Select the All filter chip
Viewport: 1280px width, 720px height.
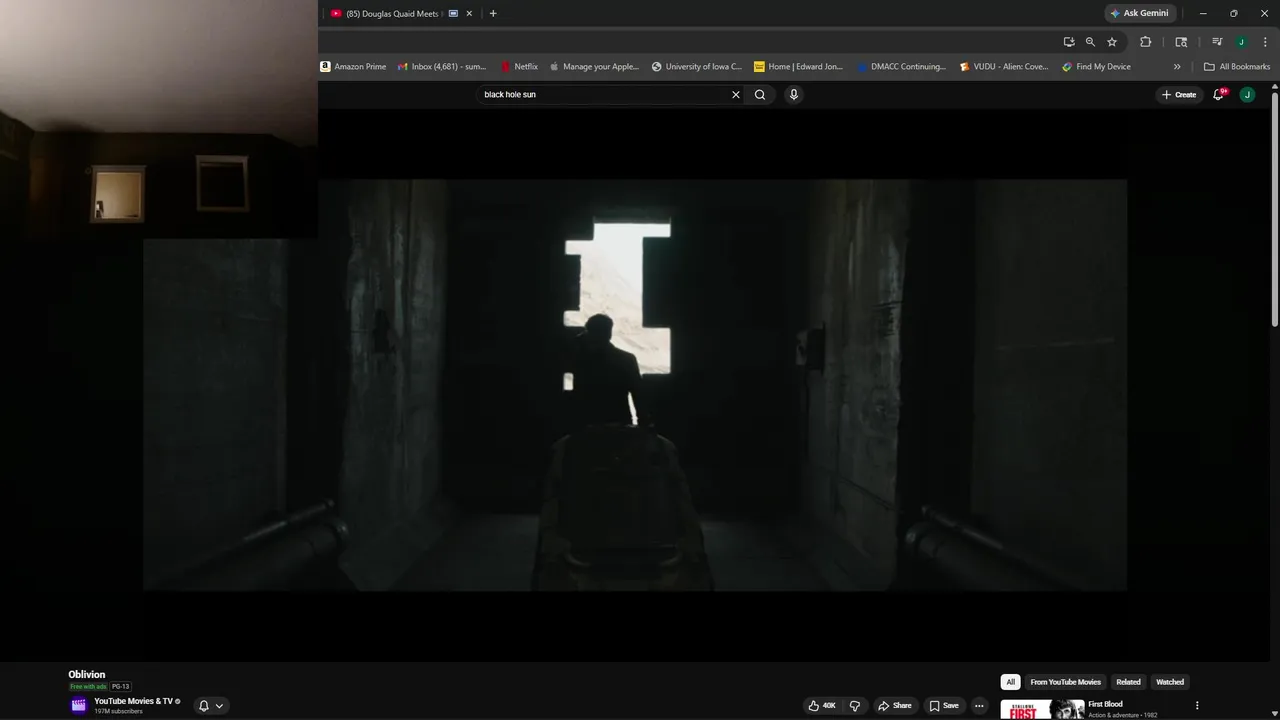tap(1010, 682)
